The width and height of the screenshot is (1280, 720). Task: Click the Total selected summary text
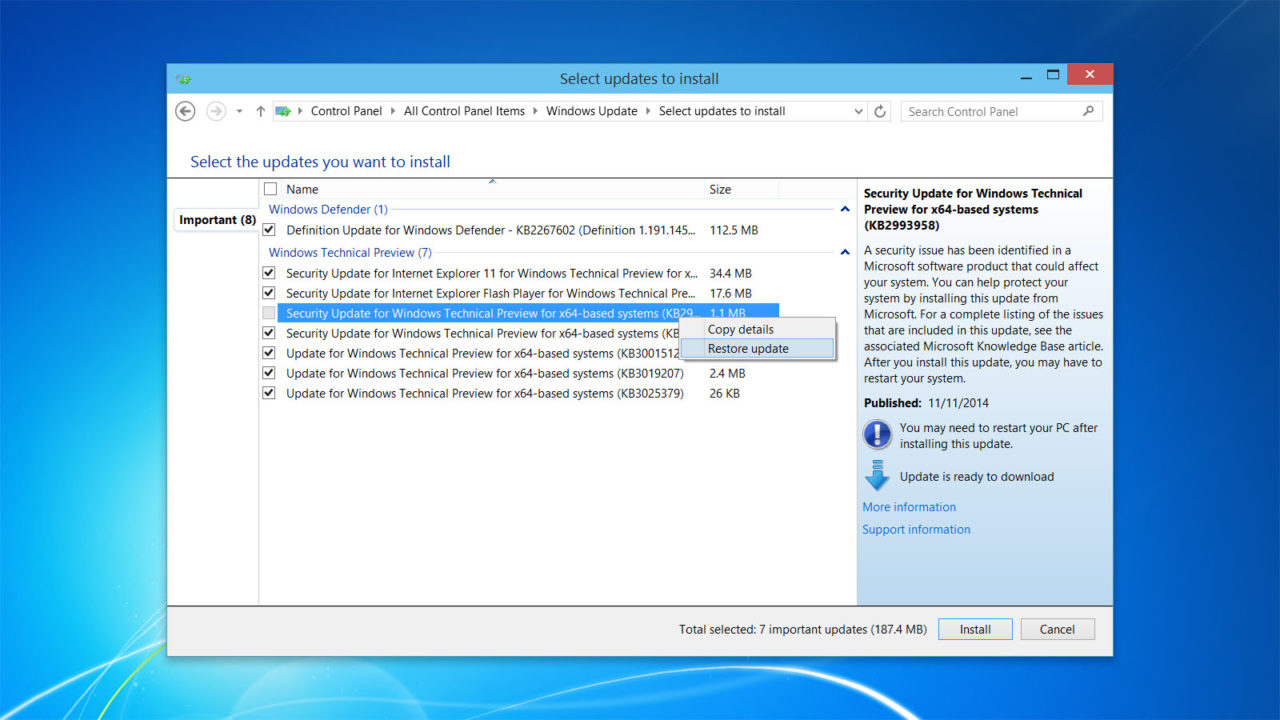point(803,630)
